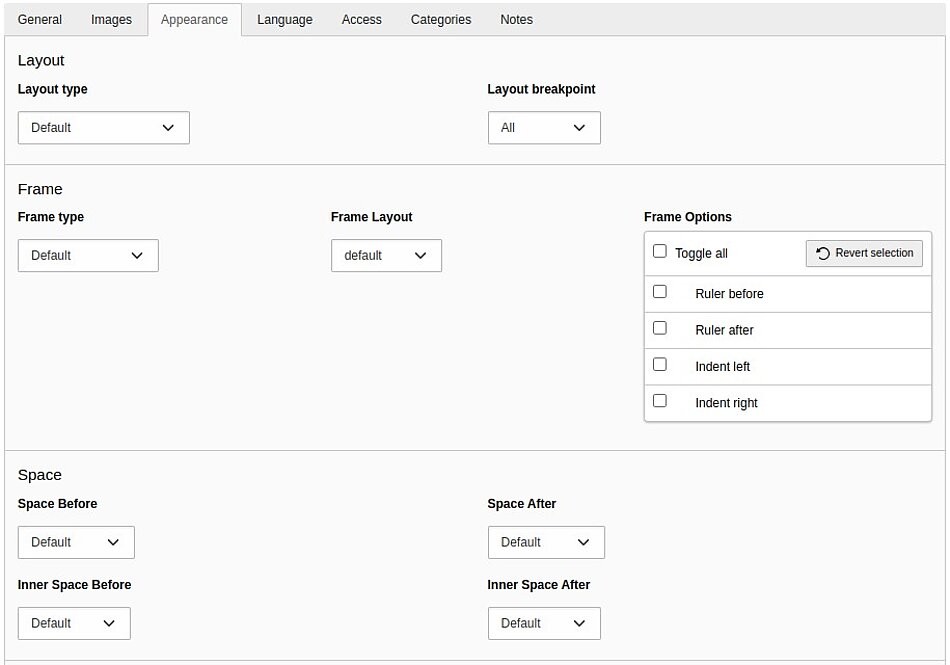Image resolution: width=950 pixels, height=665 pixels.
Task: Enable the Toggle all checkbox
Action: (660, 252)
